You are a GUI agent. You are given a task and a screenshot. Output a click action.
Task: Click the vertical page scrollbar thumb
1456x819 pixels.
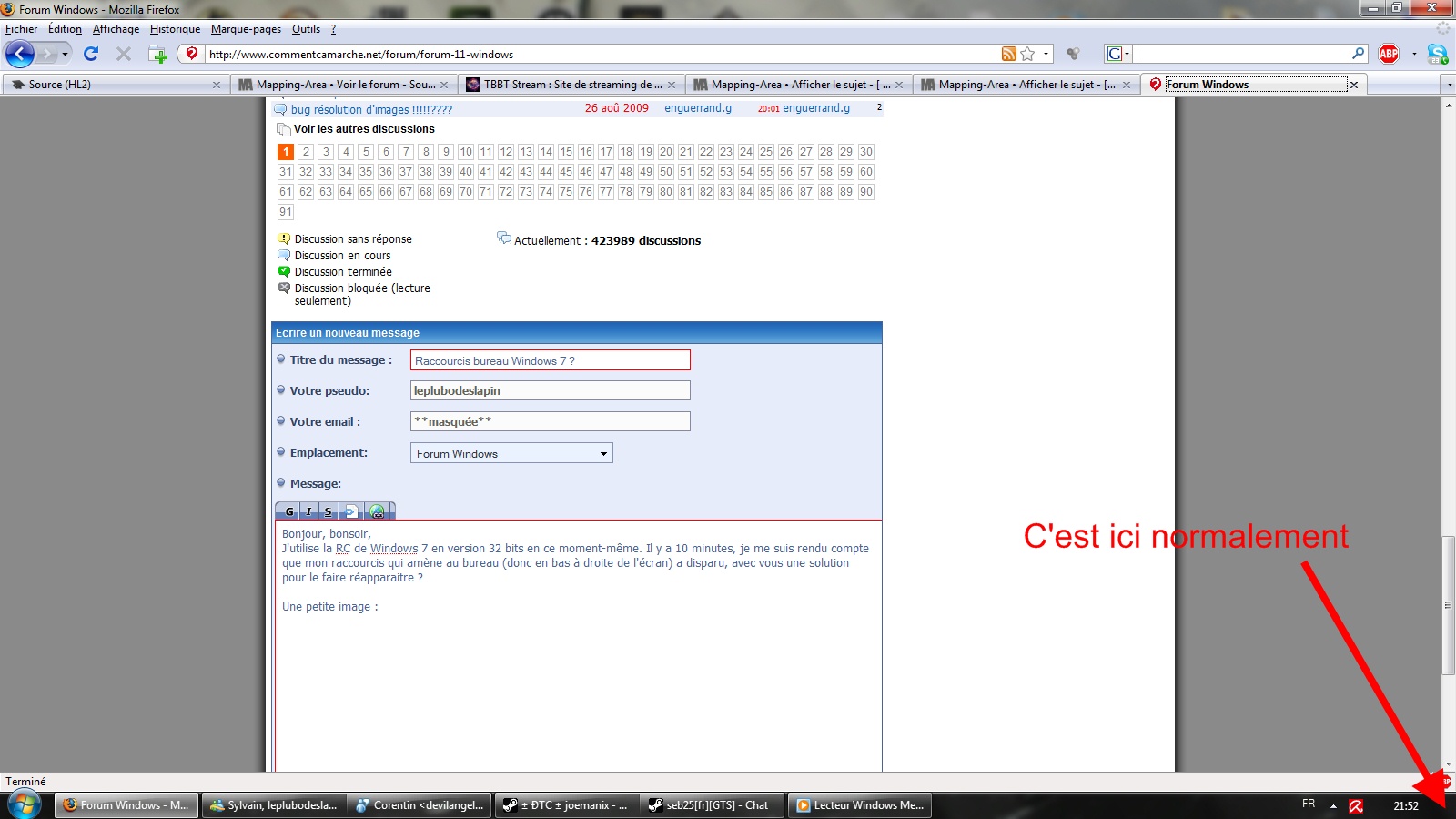pyautogui.click(x=1448, y=605)
